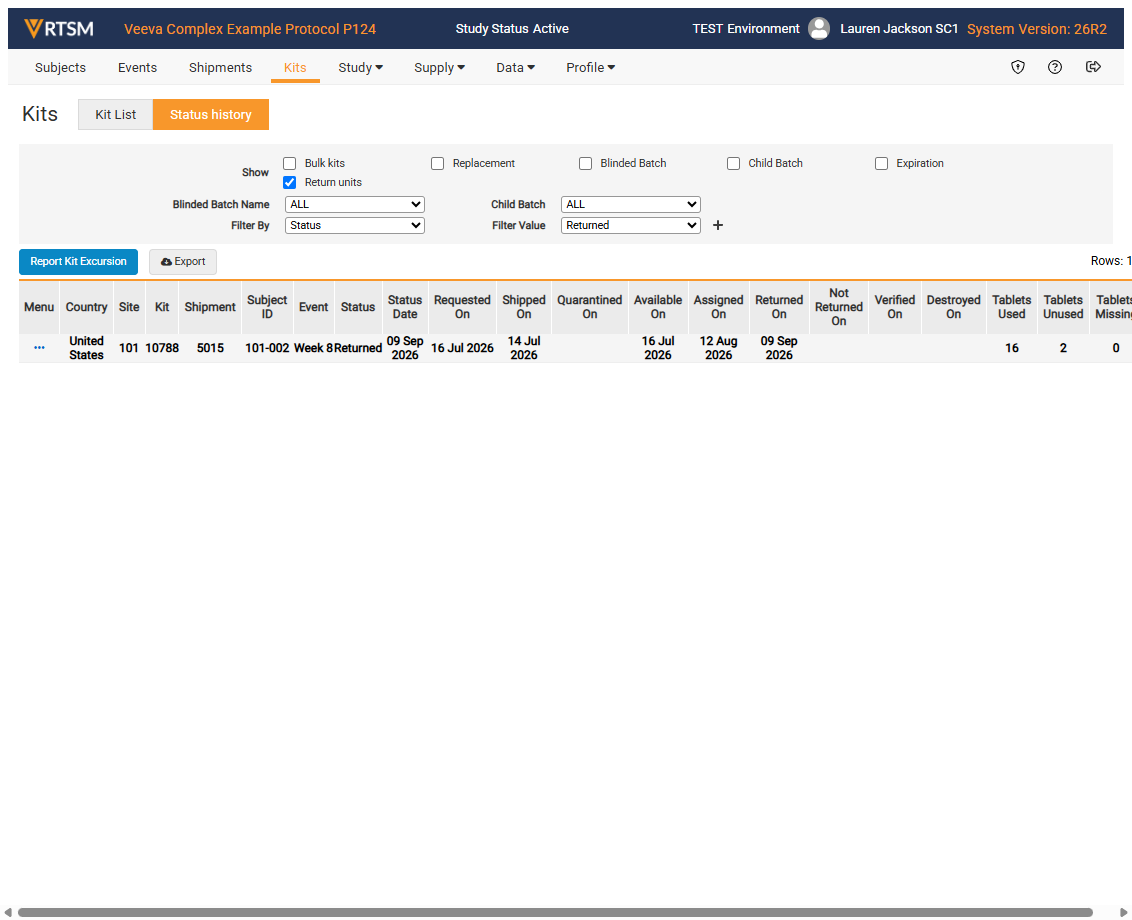Click the System Version: 26R2 text
This screenshot has width=1132, height=920.
pos(1037,29)
